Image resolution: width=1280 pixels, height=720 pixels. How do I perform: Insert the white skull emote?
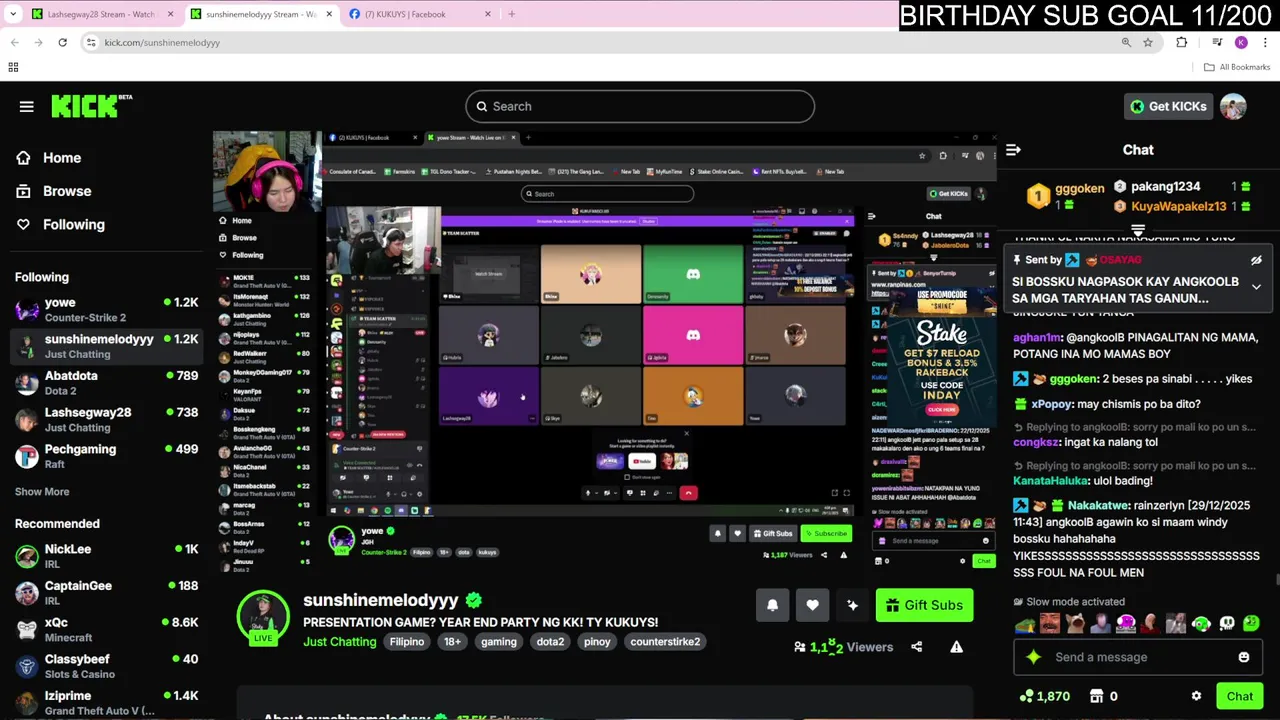pyautogui.click(x=1226, y=623)
